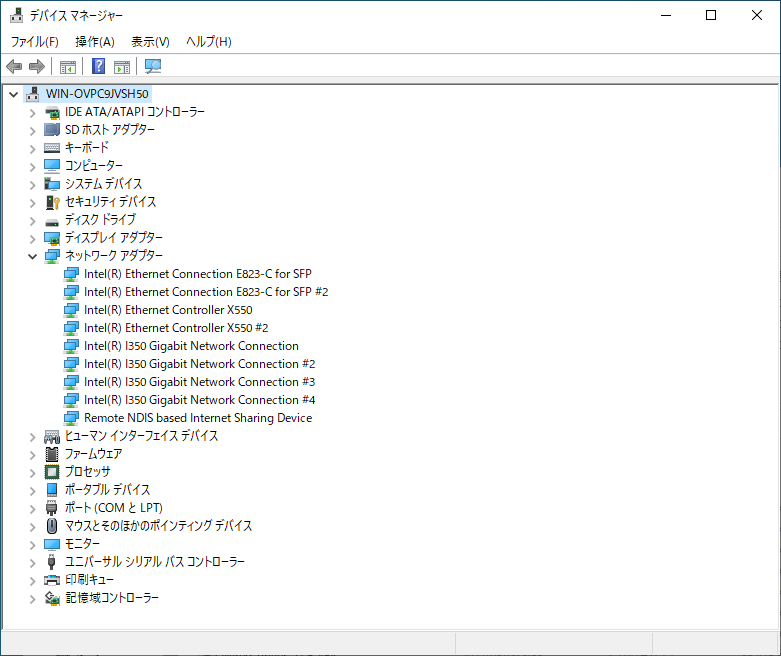Open the 表示(V) menu

click(x=150, y=41)
